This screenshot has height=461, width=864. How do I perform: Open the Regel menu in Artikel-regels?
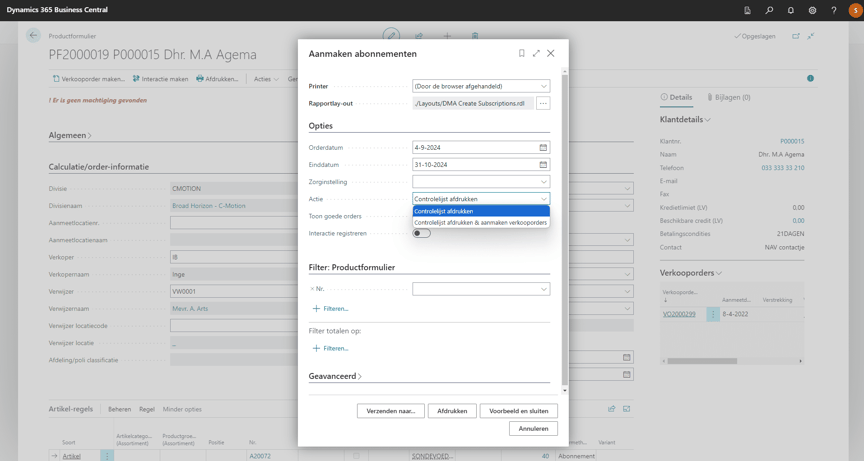[x=147, y=409]
